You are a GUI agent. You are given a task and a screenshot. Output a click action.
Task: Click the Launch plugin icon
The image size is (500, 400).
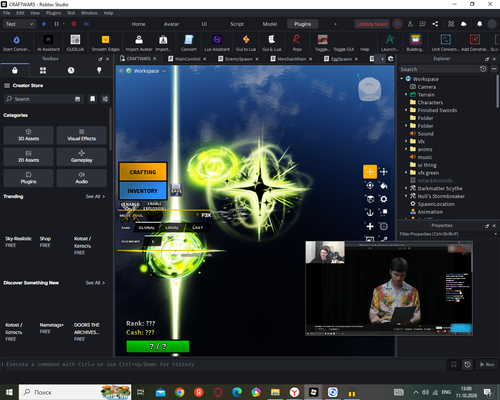[390, 40]
